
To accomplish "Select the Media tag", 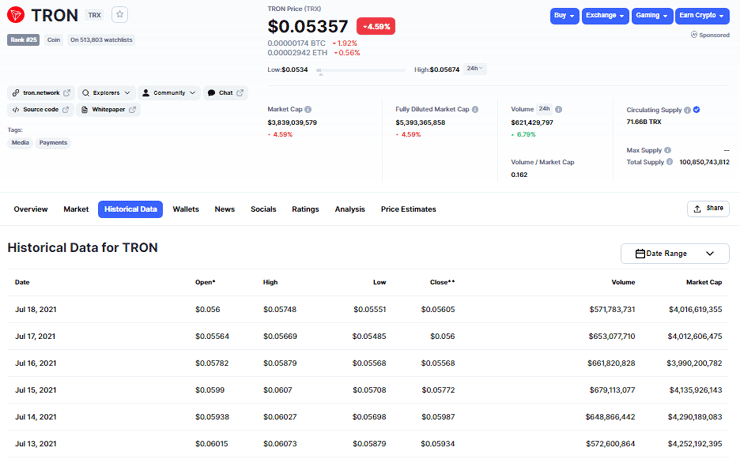I will 20,142.
